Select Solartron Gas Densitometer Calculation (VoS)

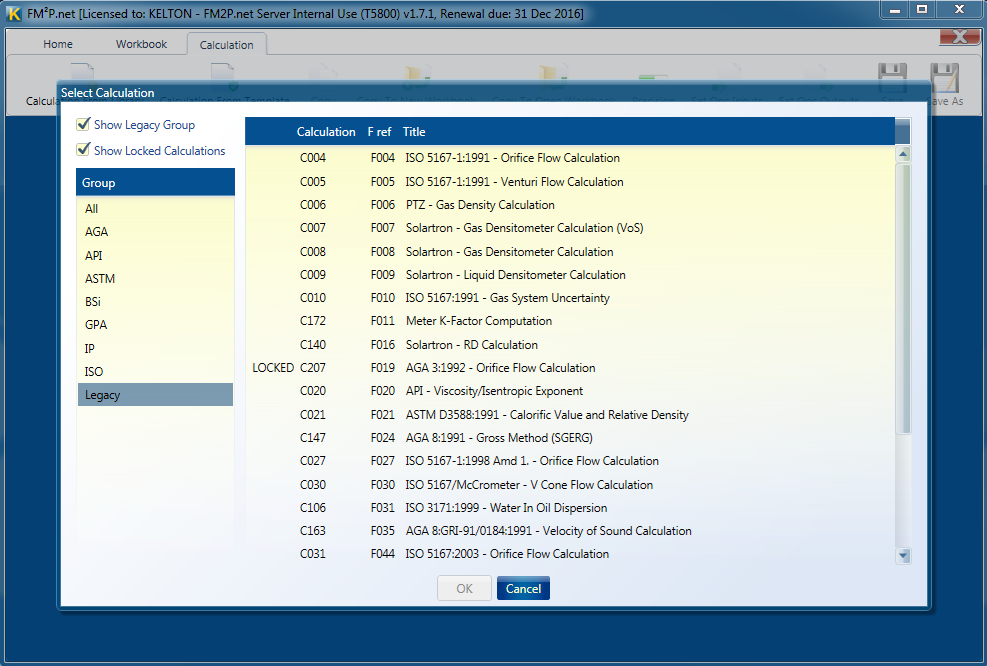click(x=570, y=228)
